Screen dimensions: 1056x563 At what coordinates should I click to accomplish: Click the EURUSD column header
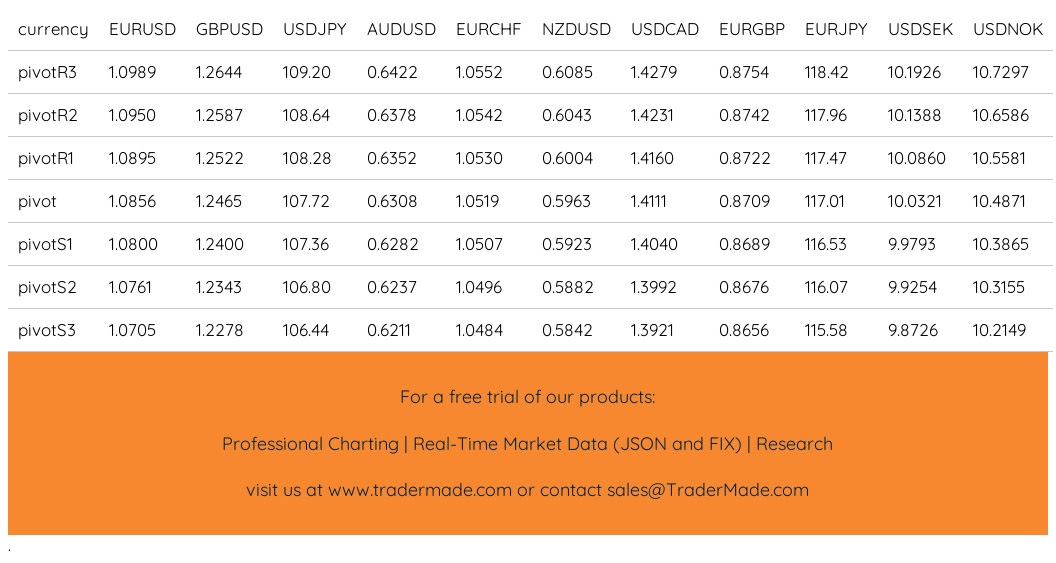[x=142, y=30]
